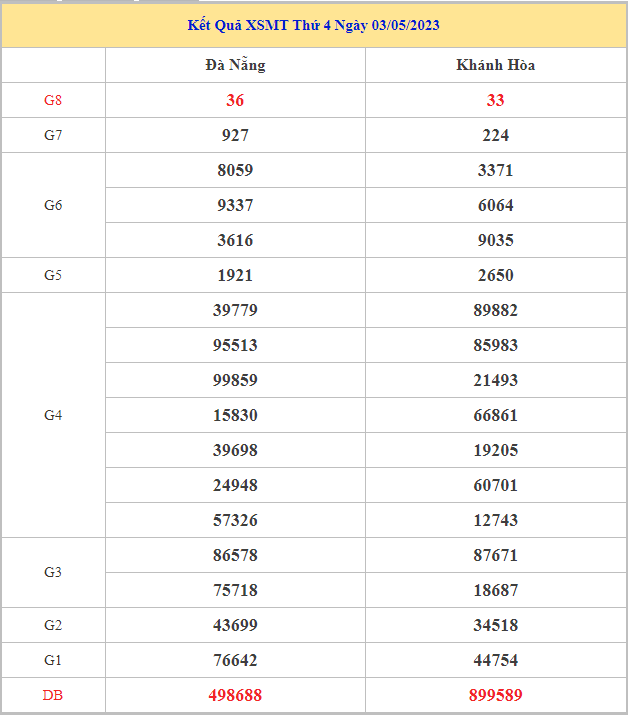Select the Đà Nẵng column header
Image resolution: width=628 pixels, height=716 pixels.
(x=235, y=65)
